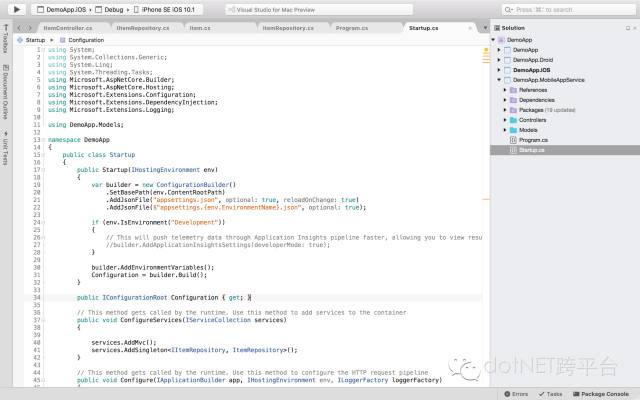The image size is (640, 400).
Task: Click the Solution pad header icon
Action: [497, 28]
